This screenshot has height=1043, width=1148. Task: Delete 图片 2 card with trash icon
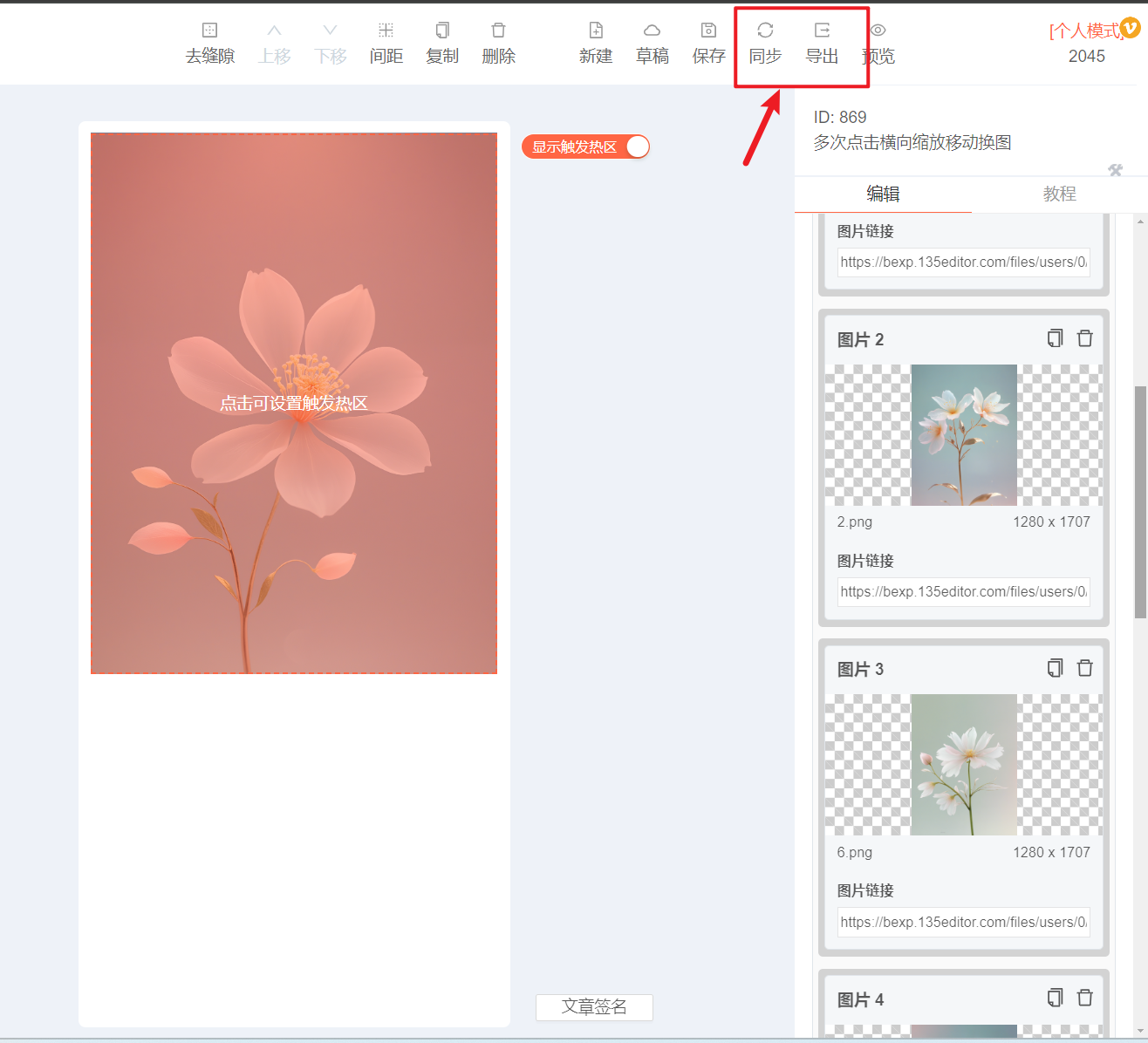click(x=1084, y=338)
